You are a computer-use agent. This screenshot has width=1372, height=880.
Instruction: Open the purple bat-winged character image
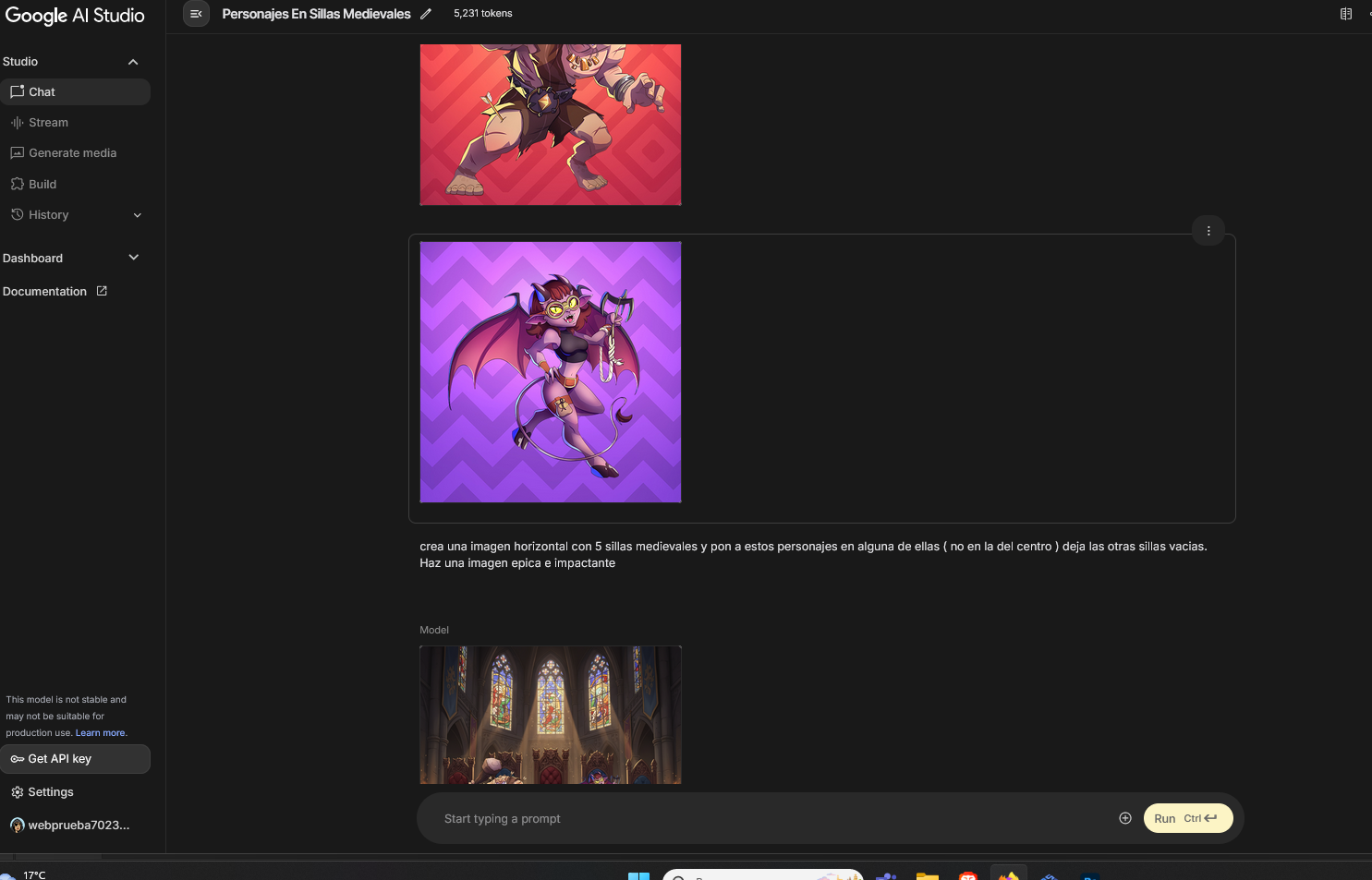coord(551,372)
